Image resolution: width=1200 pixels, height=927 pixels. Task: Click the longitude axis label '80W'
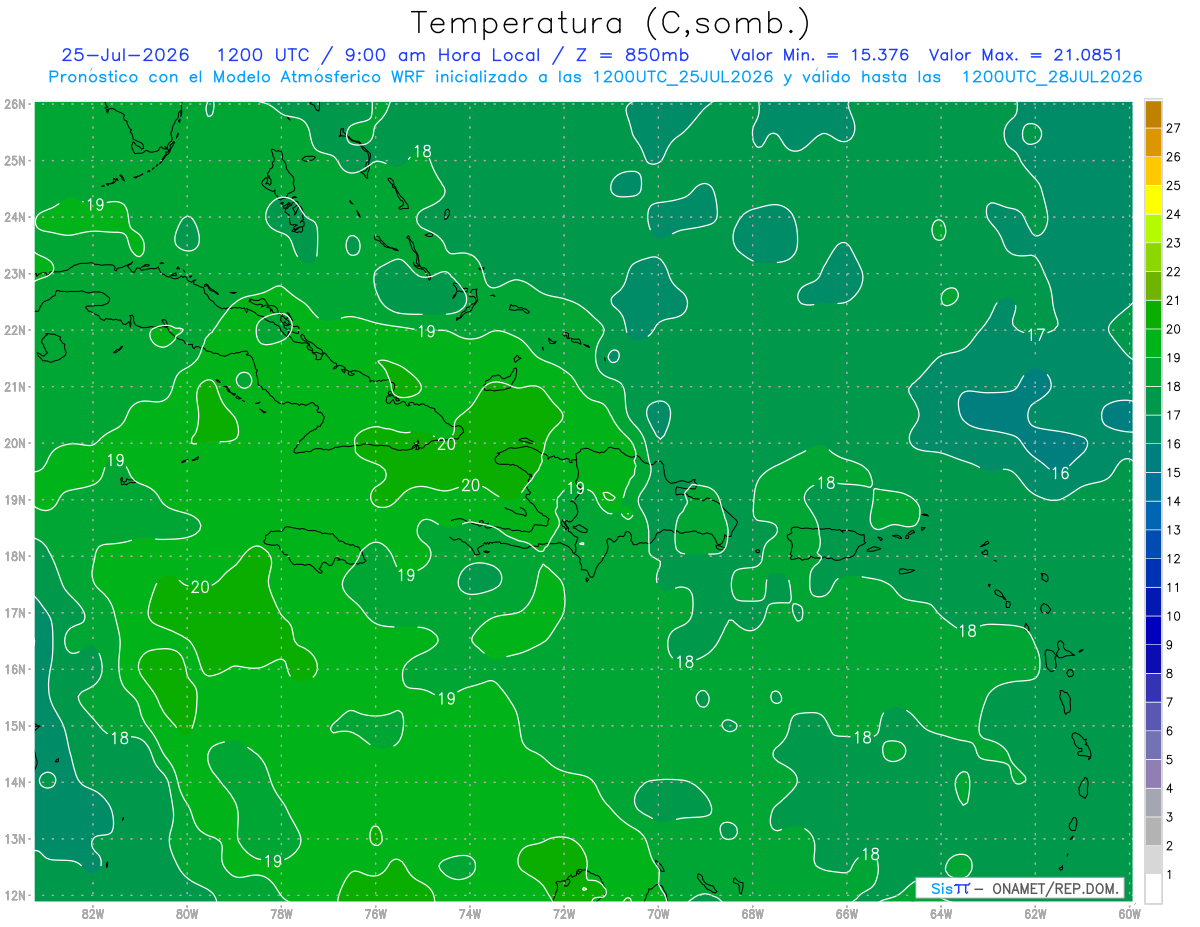pos(187,913)
